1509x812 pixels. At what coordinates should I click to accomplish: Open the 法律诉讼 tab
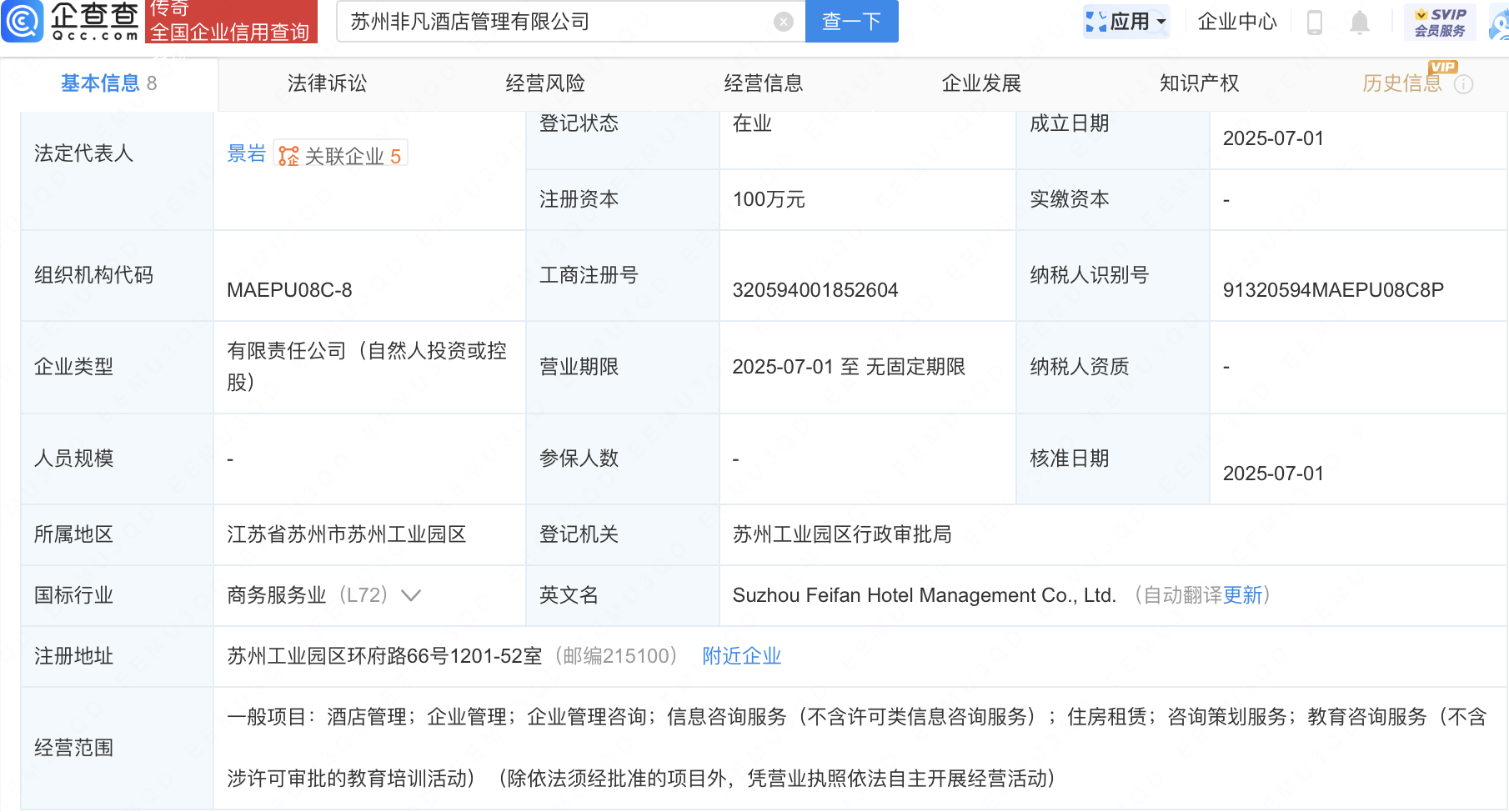click(327, 83)
